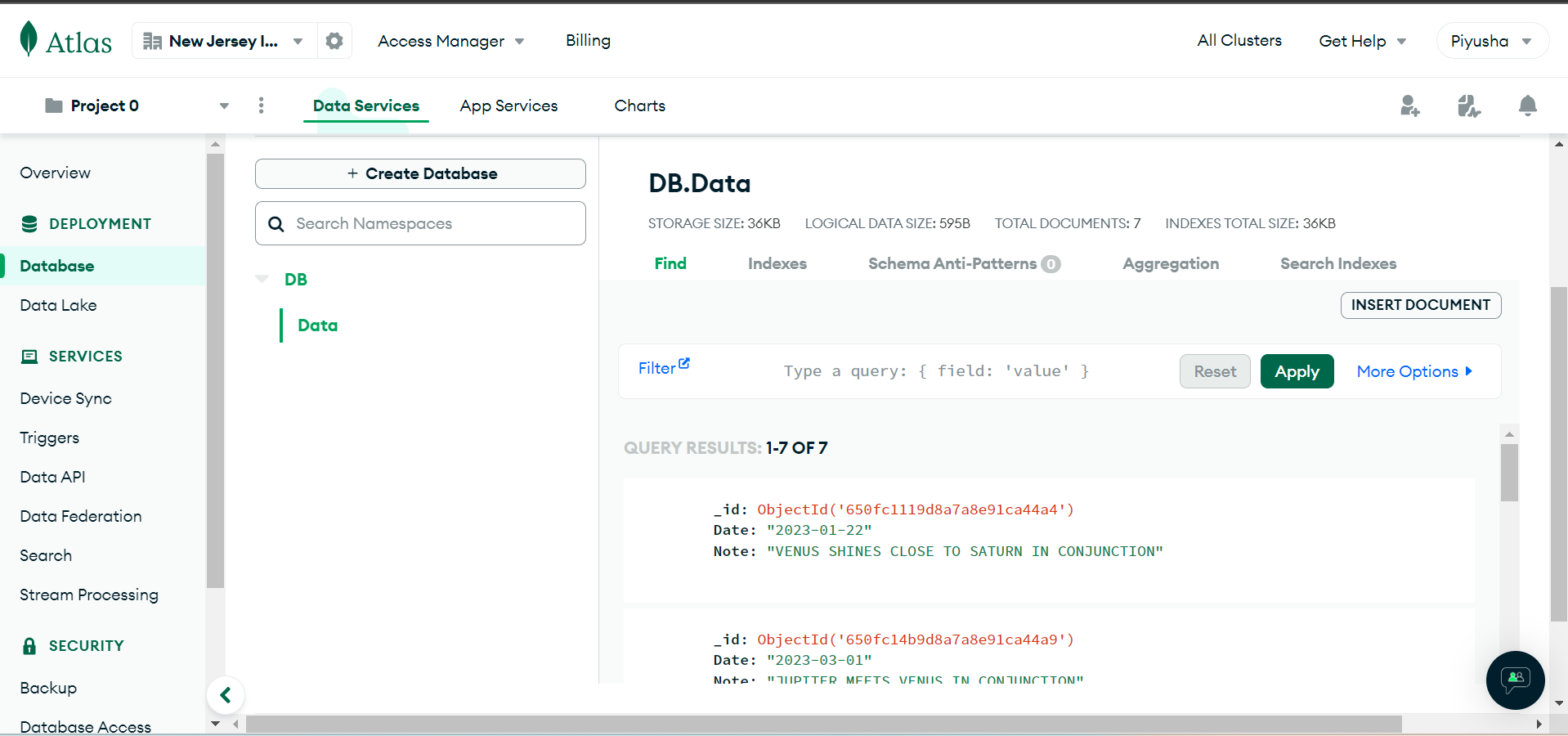Click the Services section icon

[x=29, y=357]
